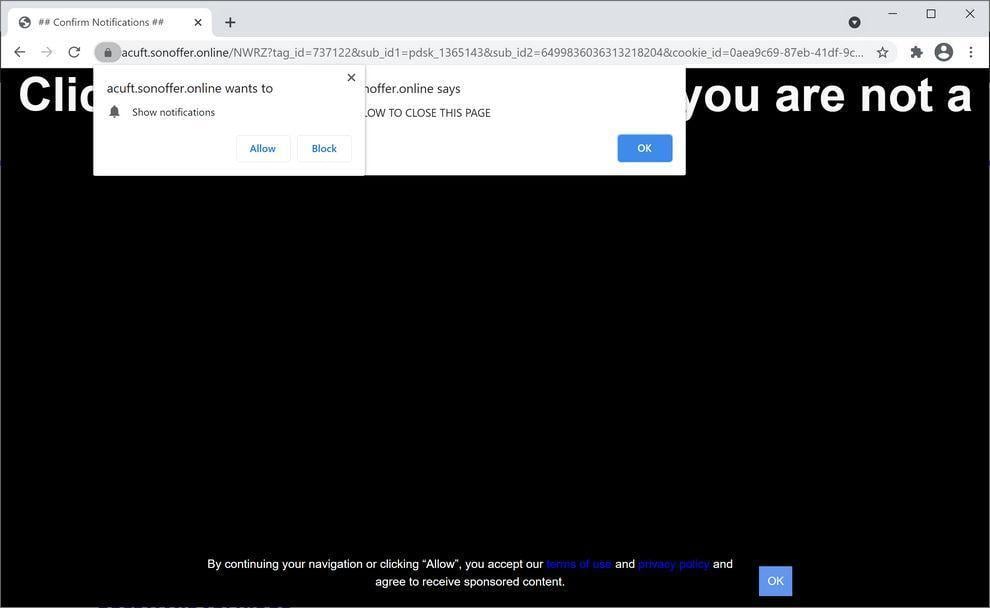
Task: Select the Confirm Notifications tab
Action: point(100,21)
